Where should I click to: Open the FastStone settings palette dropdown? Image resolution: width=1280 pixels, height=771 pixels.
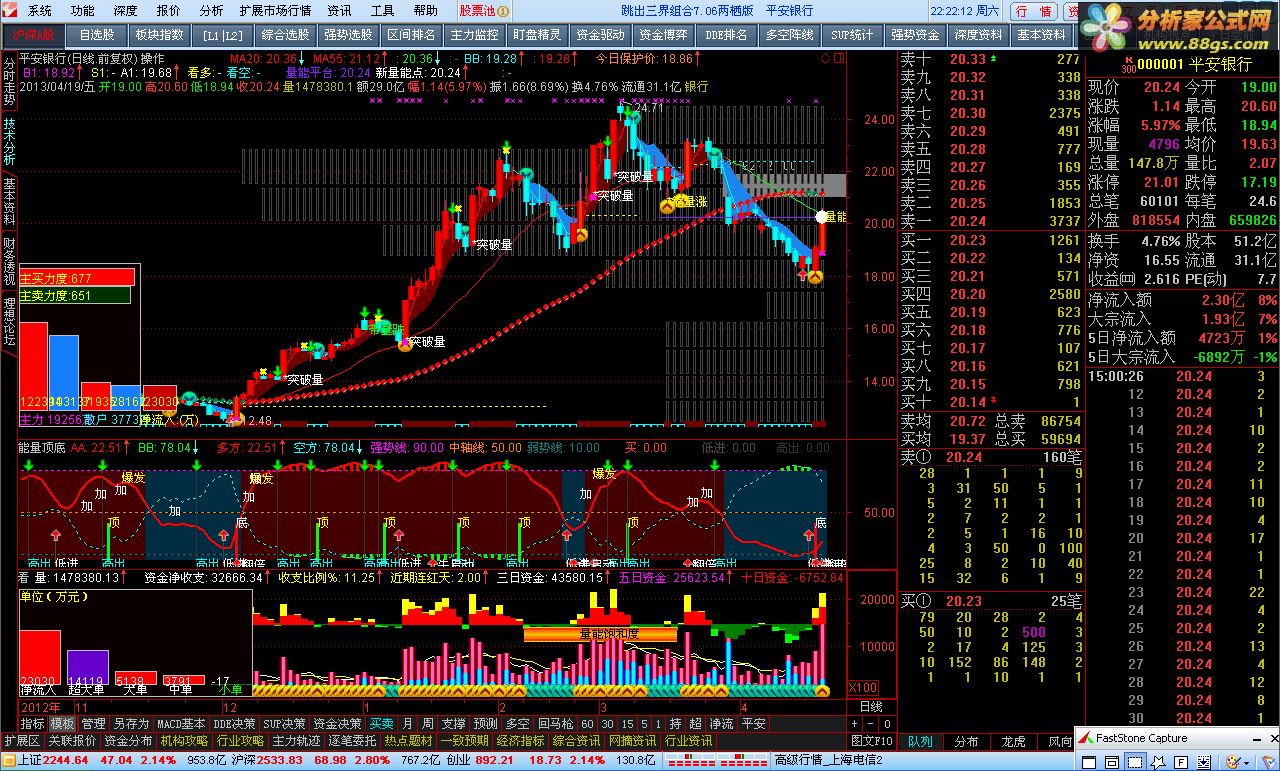coord(1246,761)
